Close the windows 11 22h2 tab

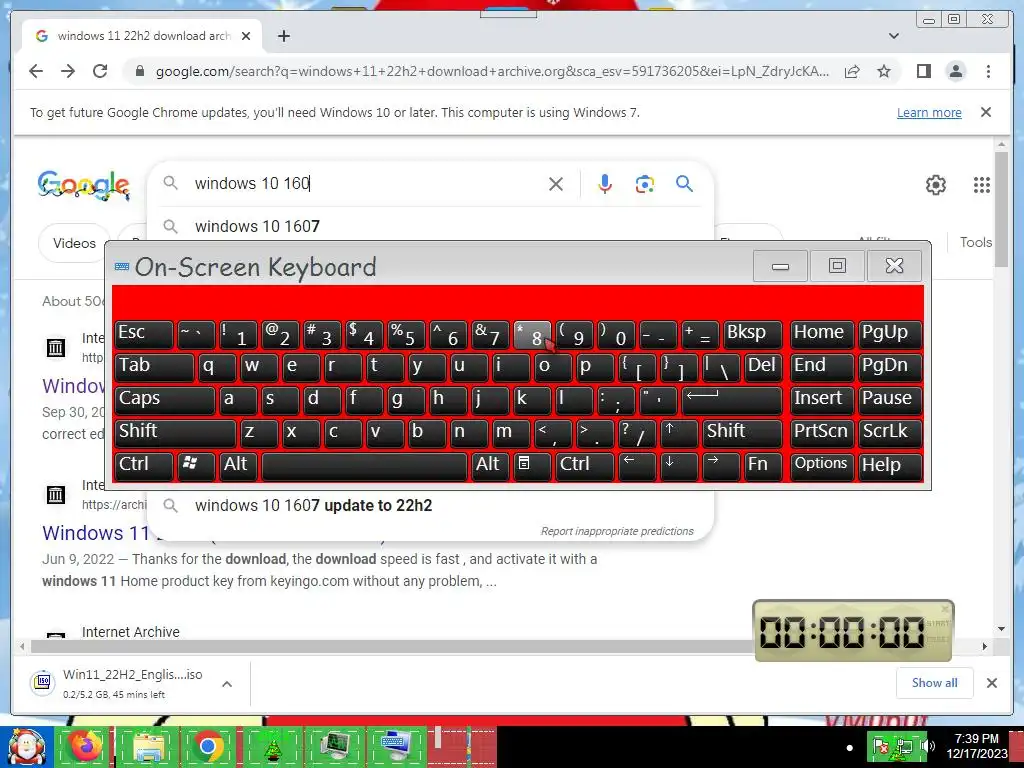(x=246, y=36)
